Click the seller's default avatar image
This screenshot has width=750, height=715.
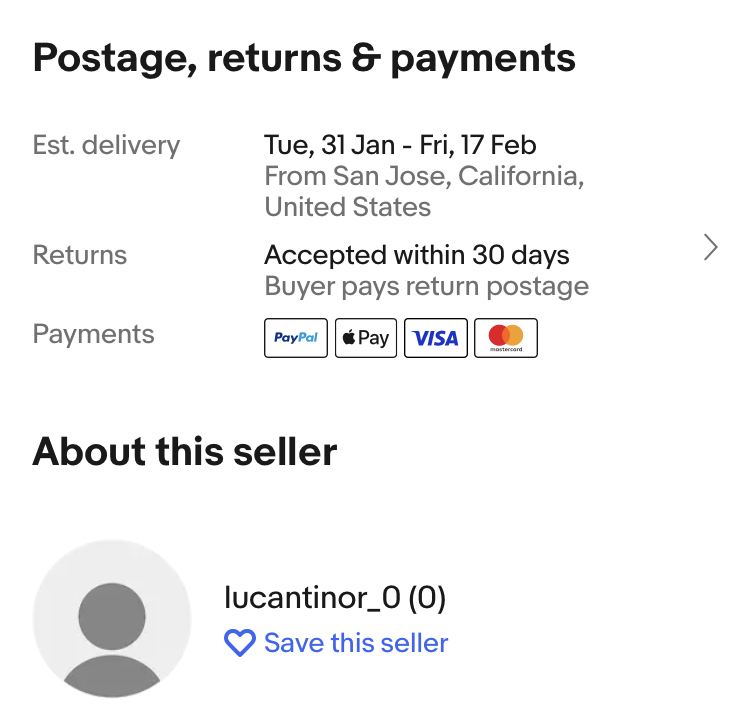[x=112, y=617]
